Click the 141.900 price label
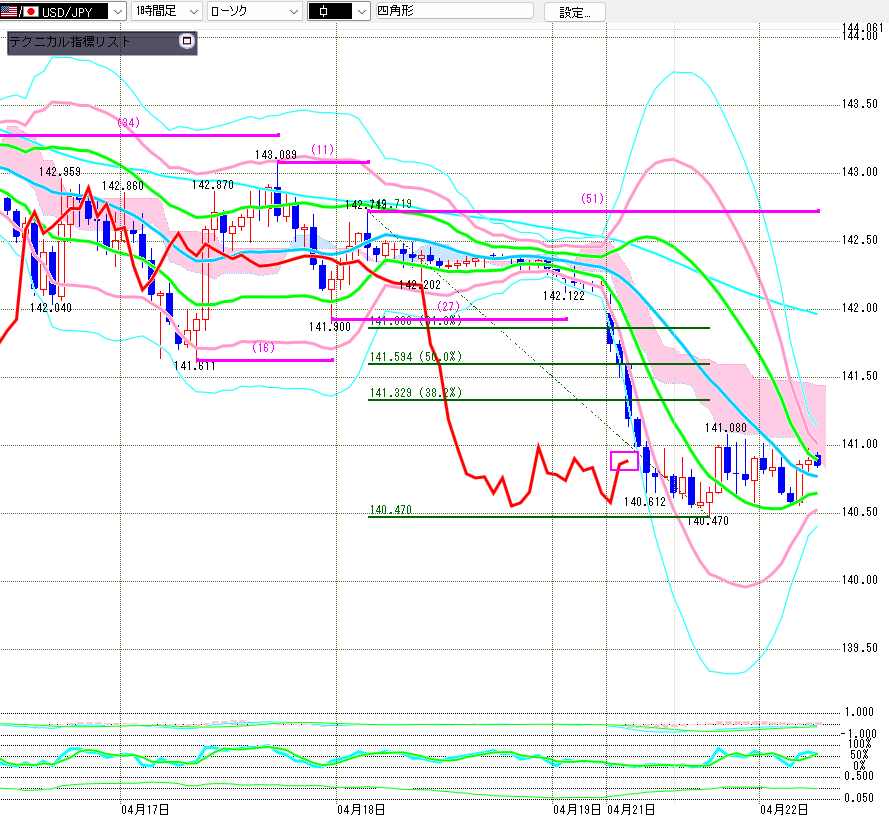This screenshot has width=889, height=817. [x=330, y=327]
